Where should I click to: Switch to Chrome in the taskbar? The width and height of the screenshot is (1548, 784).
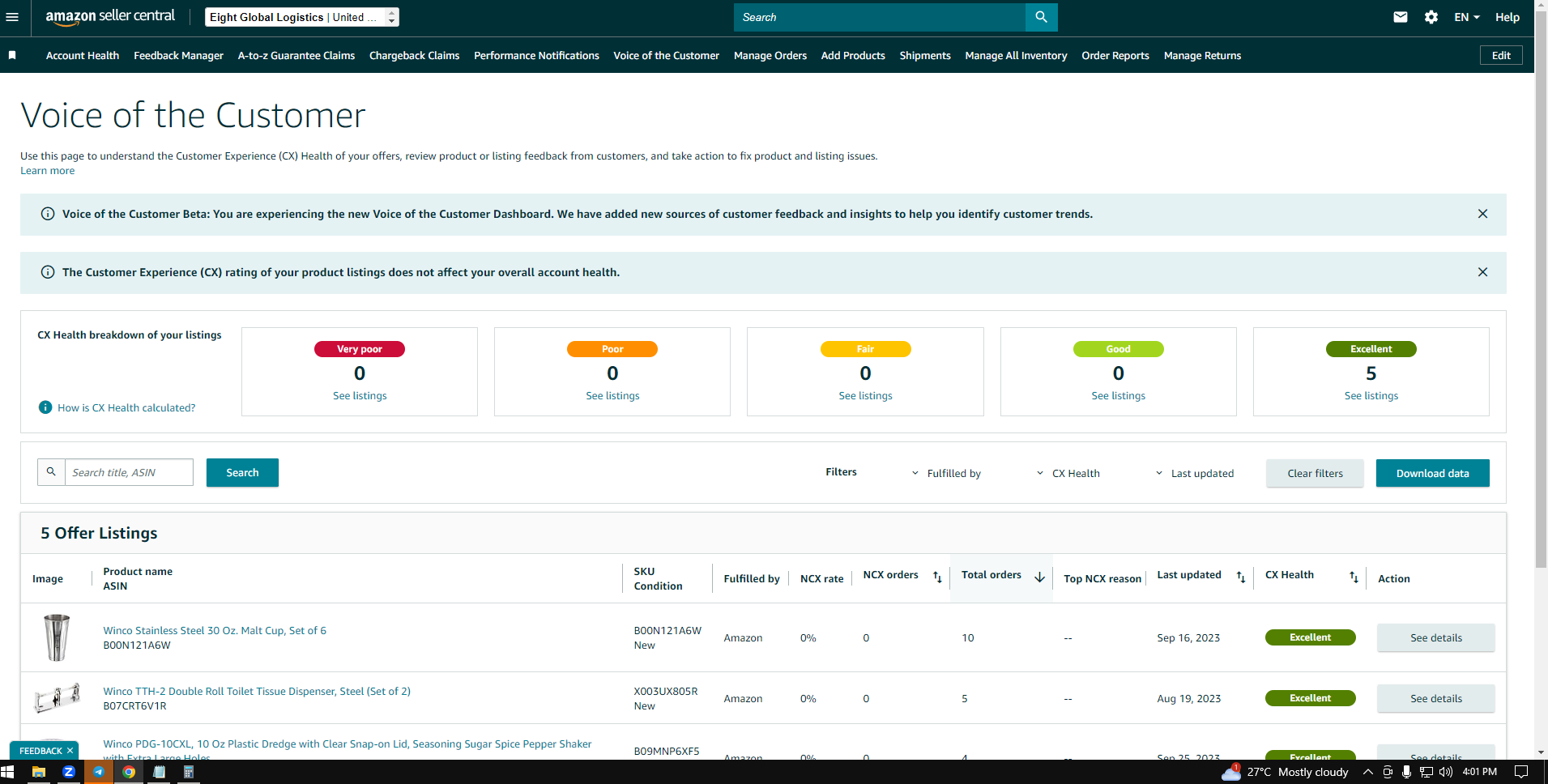click(129, 772)
